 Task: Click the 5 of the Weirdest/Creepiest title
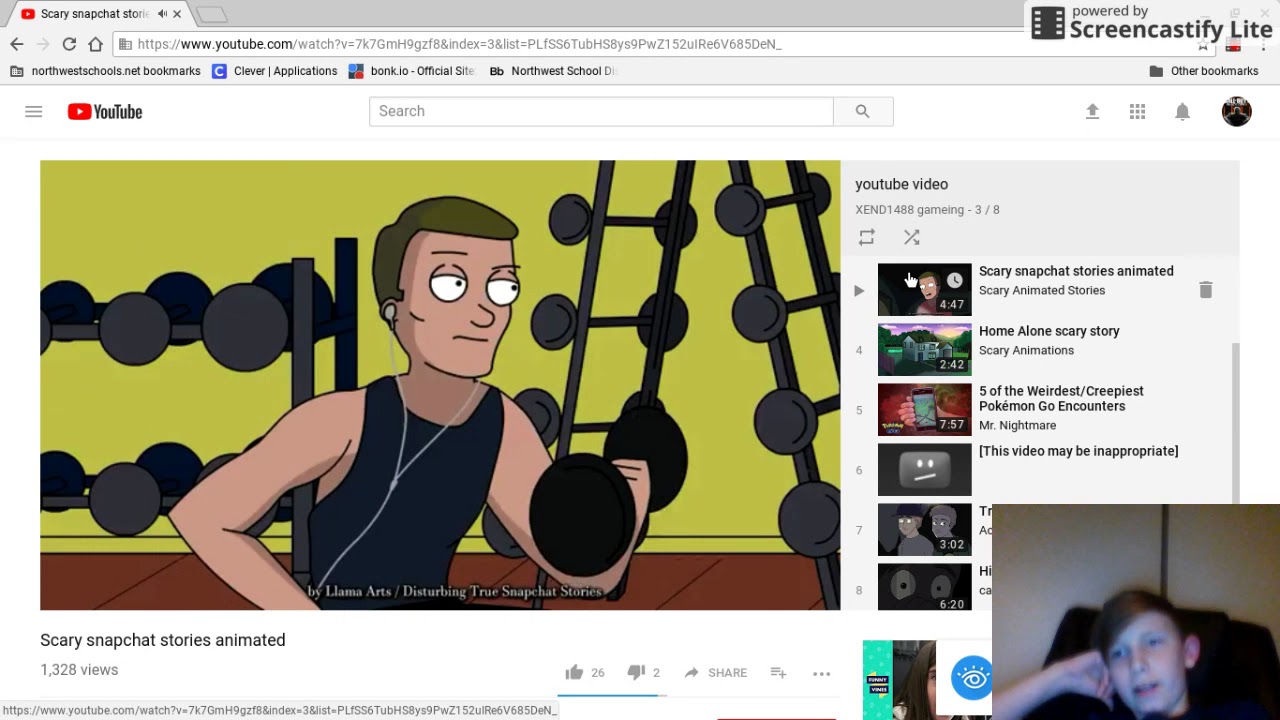1061,398
